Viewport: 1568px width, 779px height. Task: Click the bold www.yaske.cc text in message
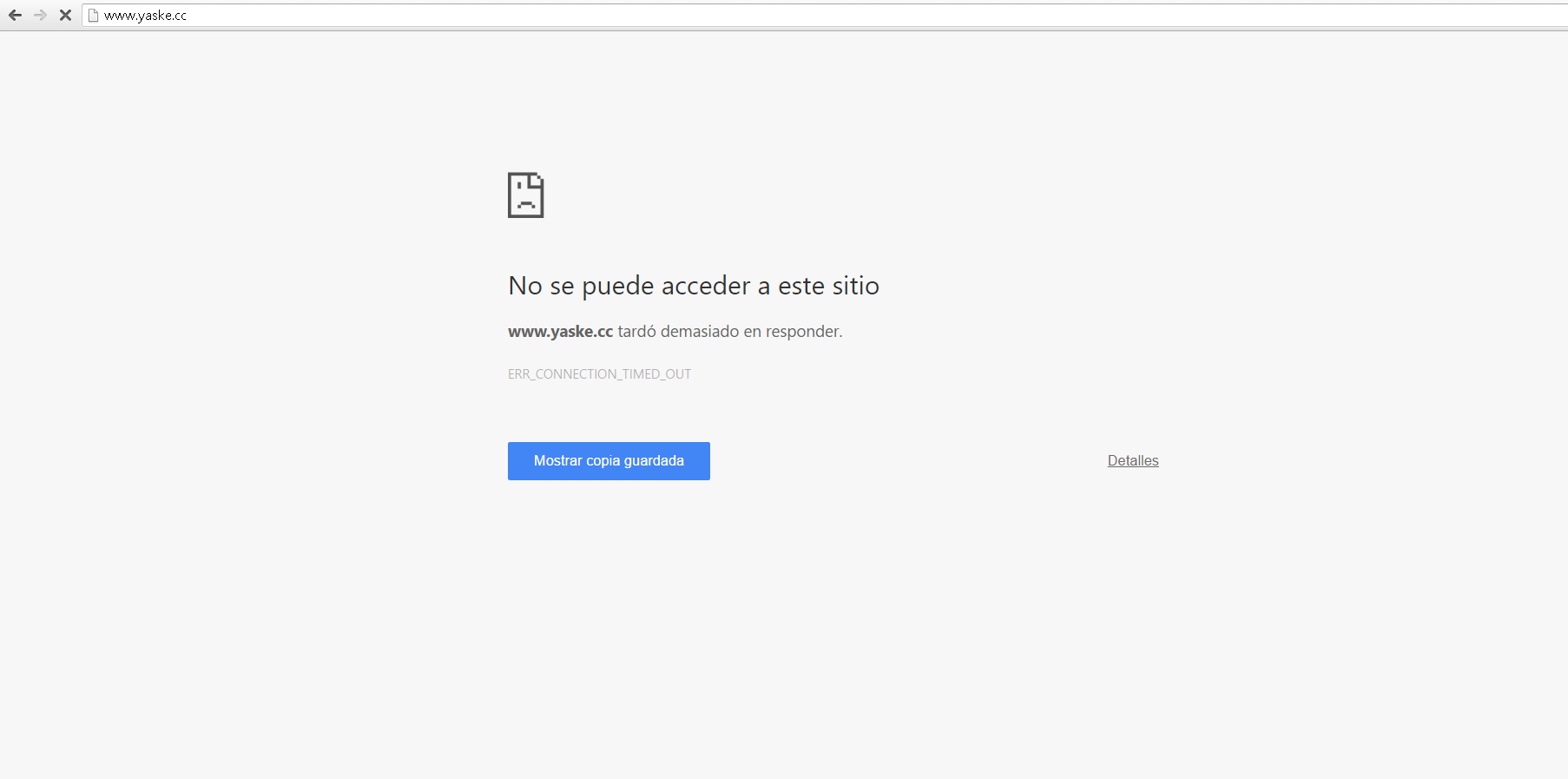point(560,332)
